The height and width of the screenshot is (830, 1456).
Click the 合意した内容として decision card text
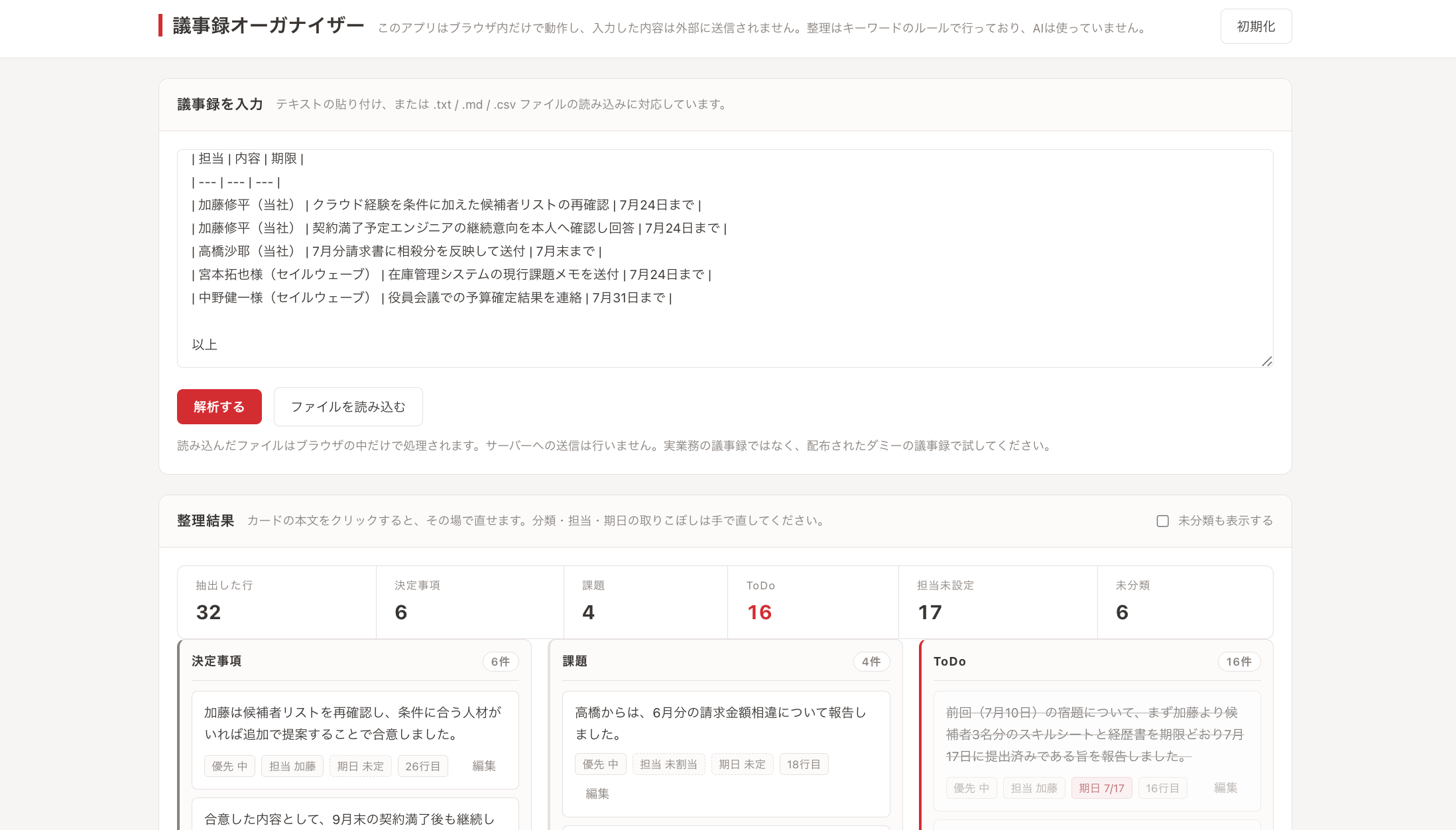(349, 819)
